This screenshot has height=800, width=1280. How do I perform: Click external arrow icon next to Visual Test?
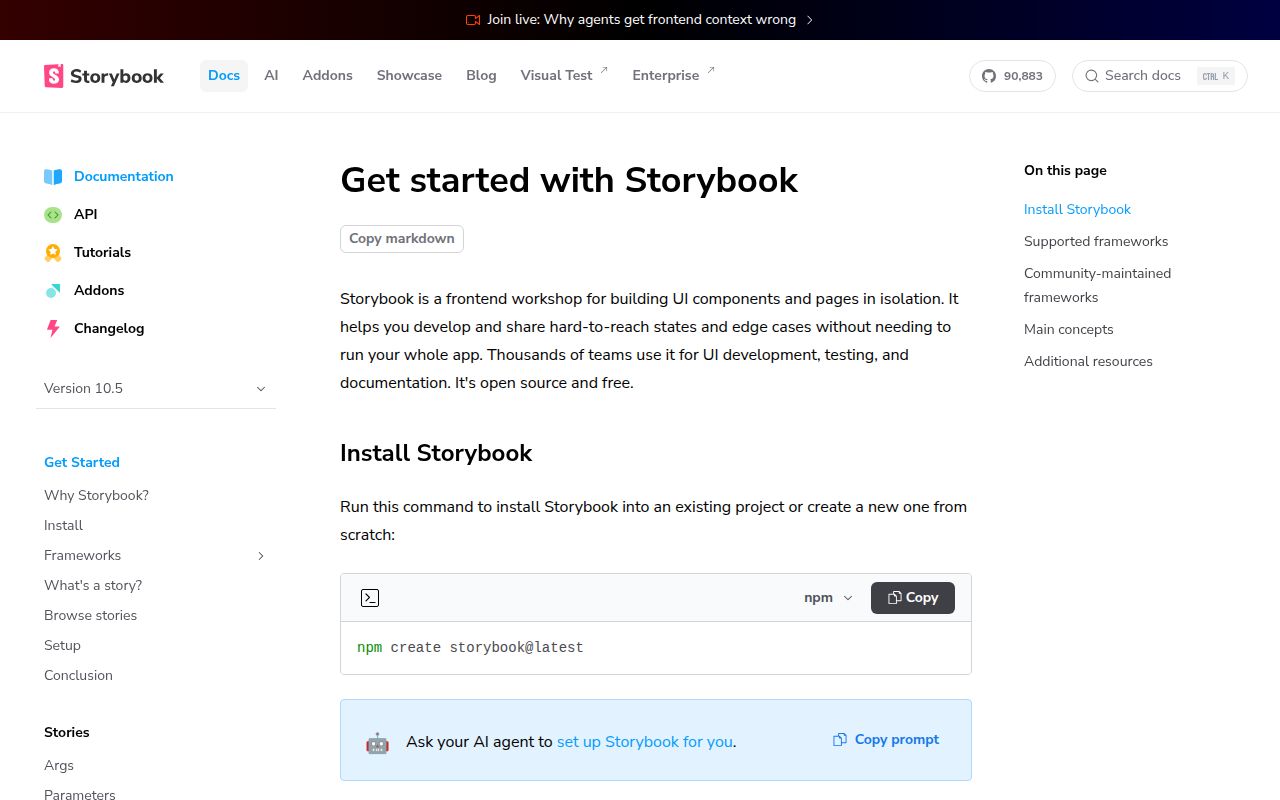604,71
